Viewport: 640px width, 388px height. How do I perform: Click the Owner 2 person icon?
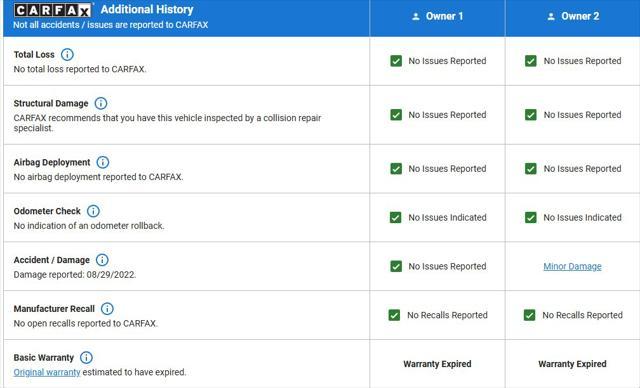click(x=551, y=16)
